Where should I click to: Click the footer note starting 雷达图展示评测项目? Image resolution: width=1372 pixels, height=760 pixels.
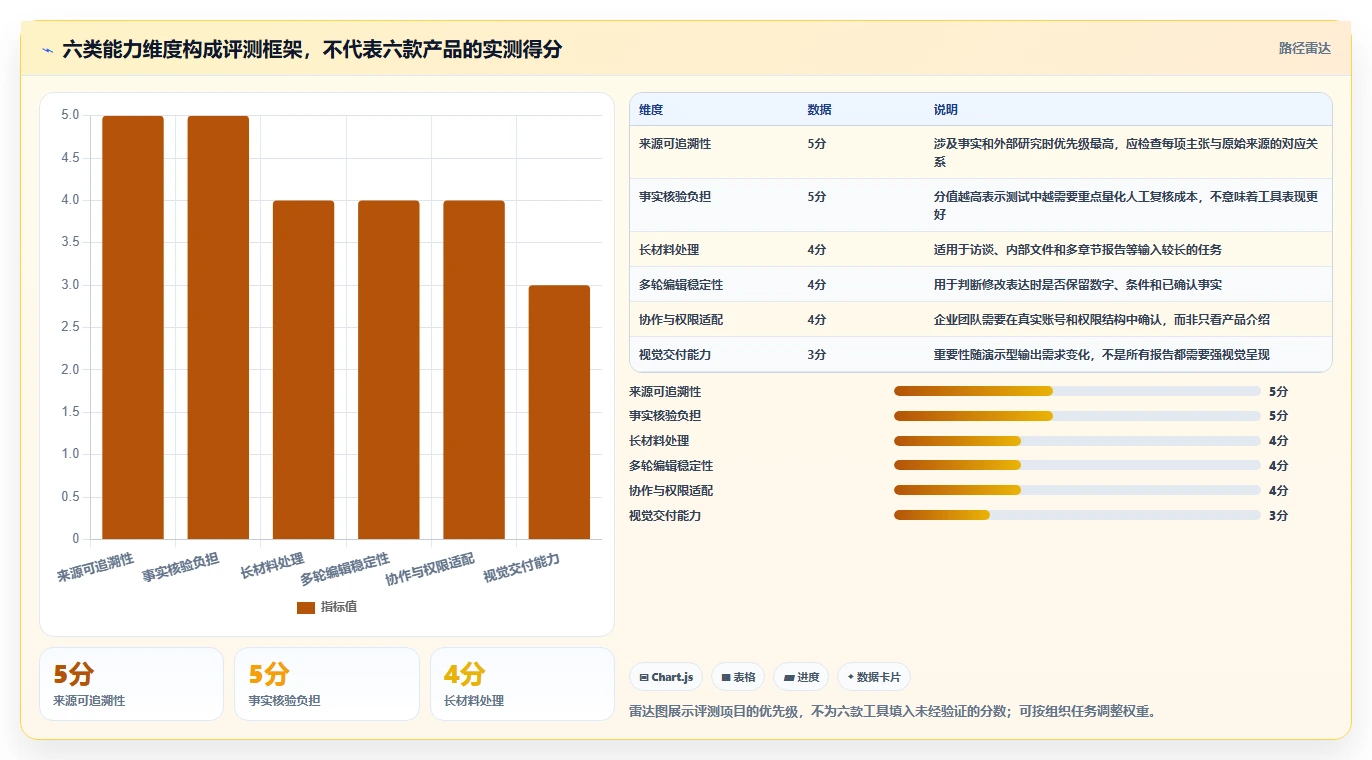coord(893,712)
